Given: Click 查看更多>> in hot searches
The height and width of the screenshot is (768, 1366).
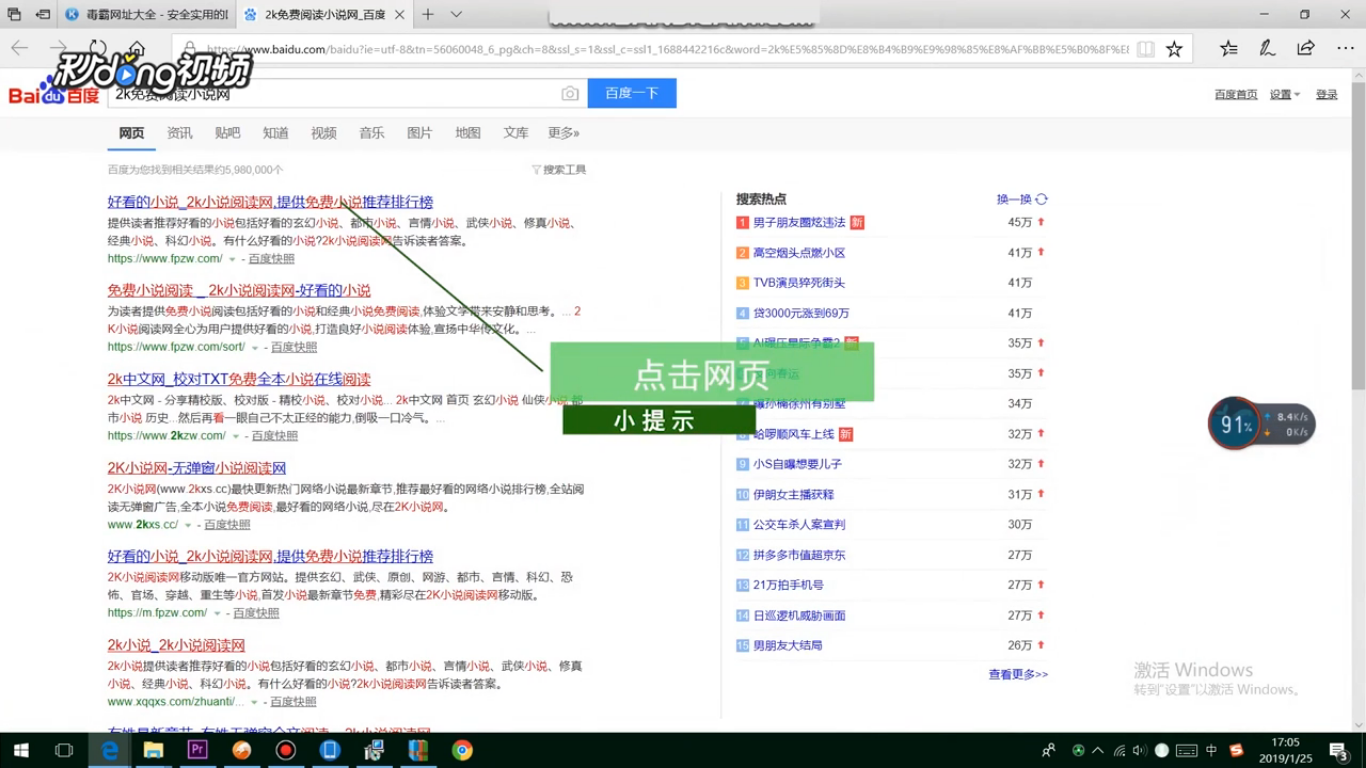Looking at the screenshot, I should pos(1018,674).
